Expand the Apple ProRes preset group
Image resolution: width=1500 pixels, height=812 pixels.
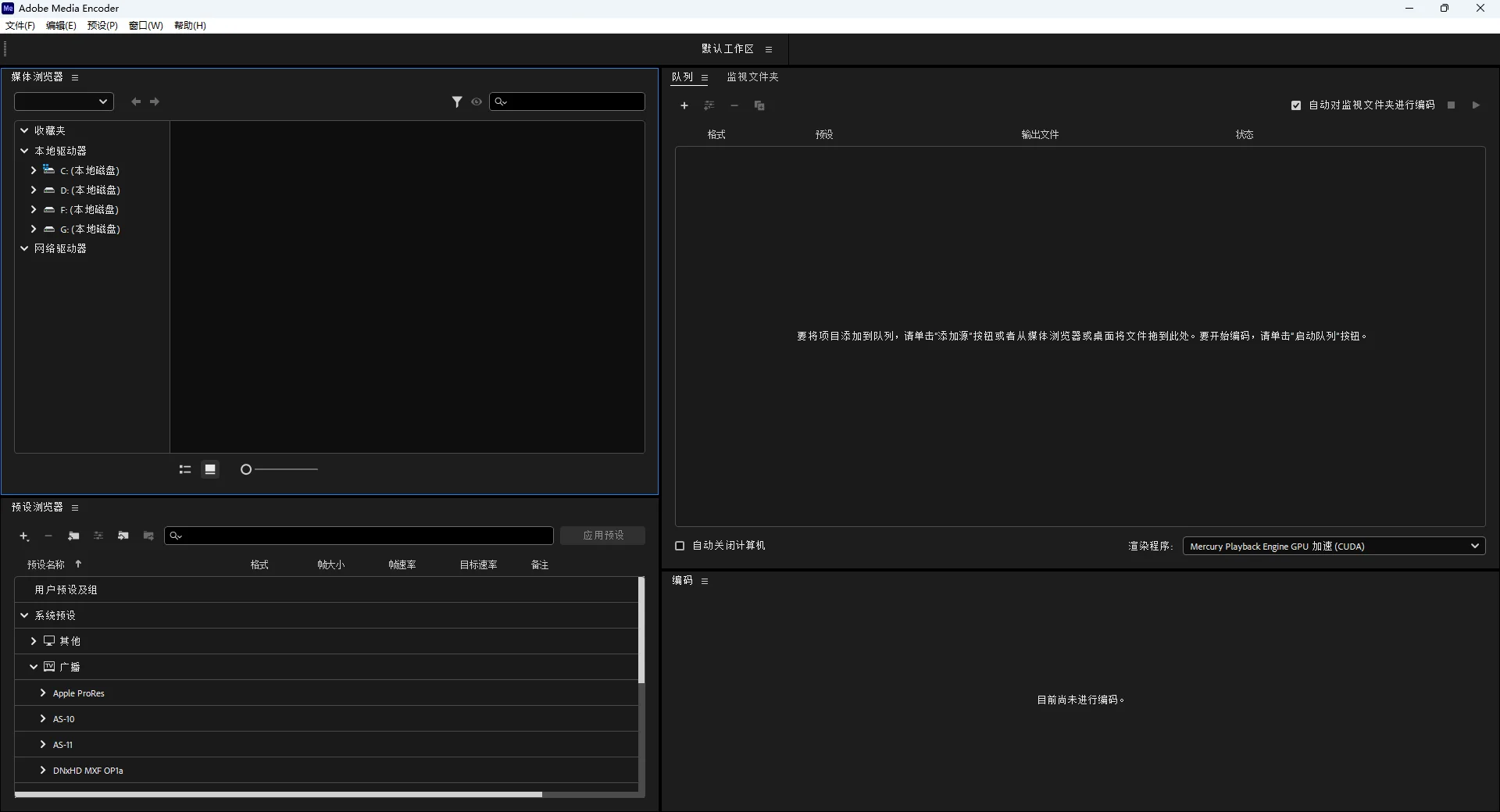43,693
